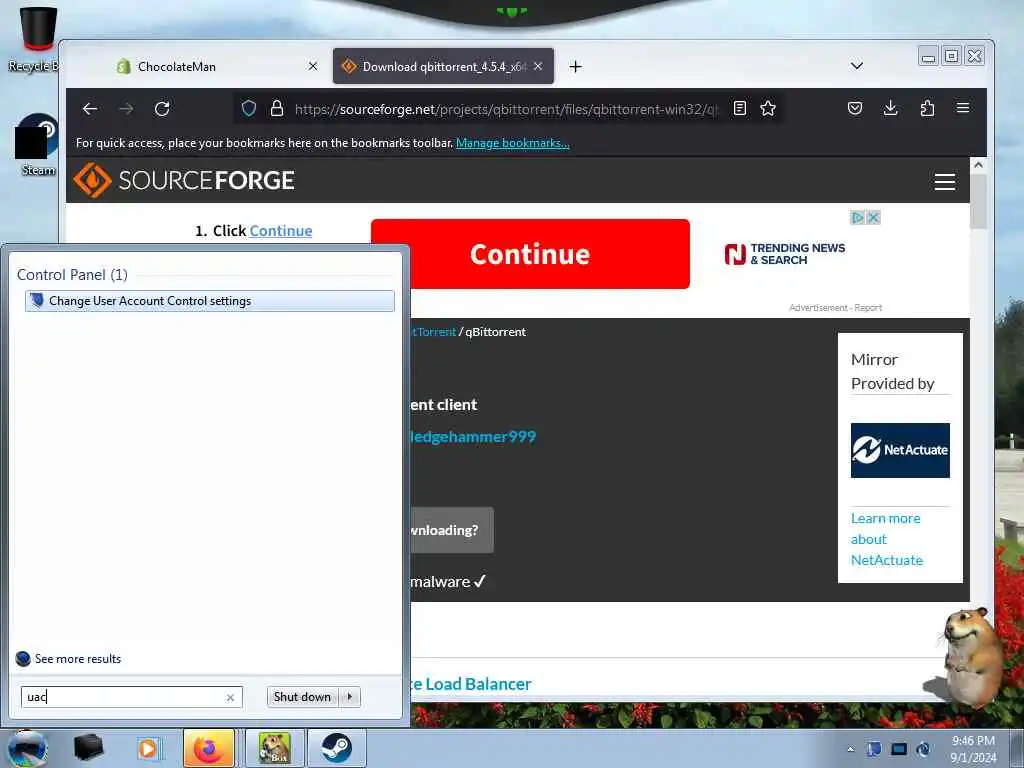The height and width of the screenshot is (768, 1024).
Task: Bookmark this page with the star icon
Action: [x=768, y=108]
